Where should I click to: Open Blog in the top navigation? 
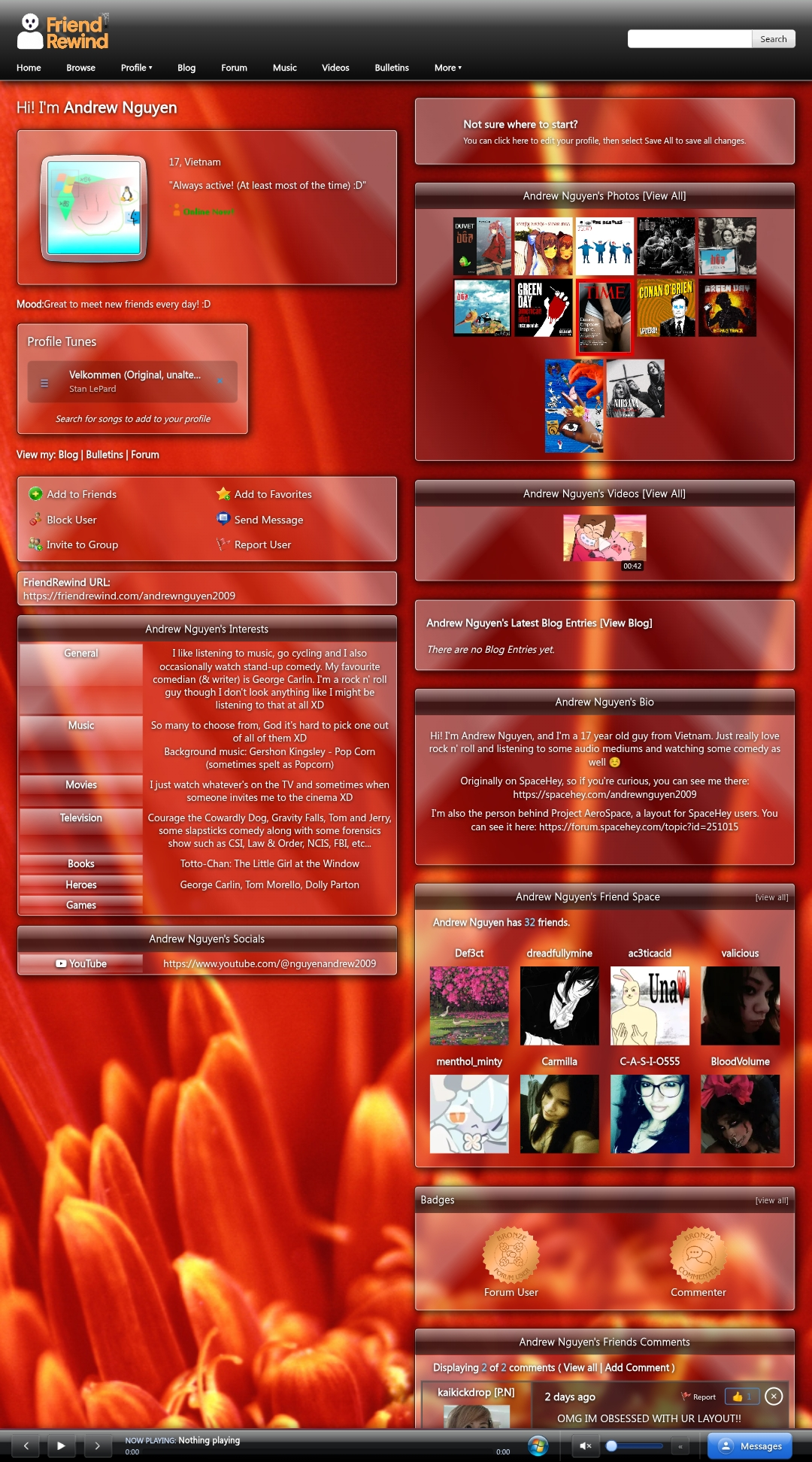(x=186, y=68)
